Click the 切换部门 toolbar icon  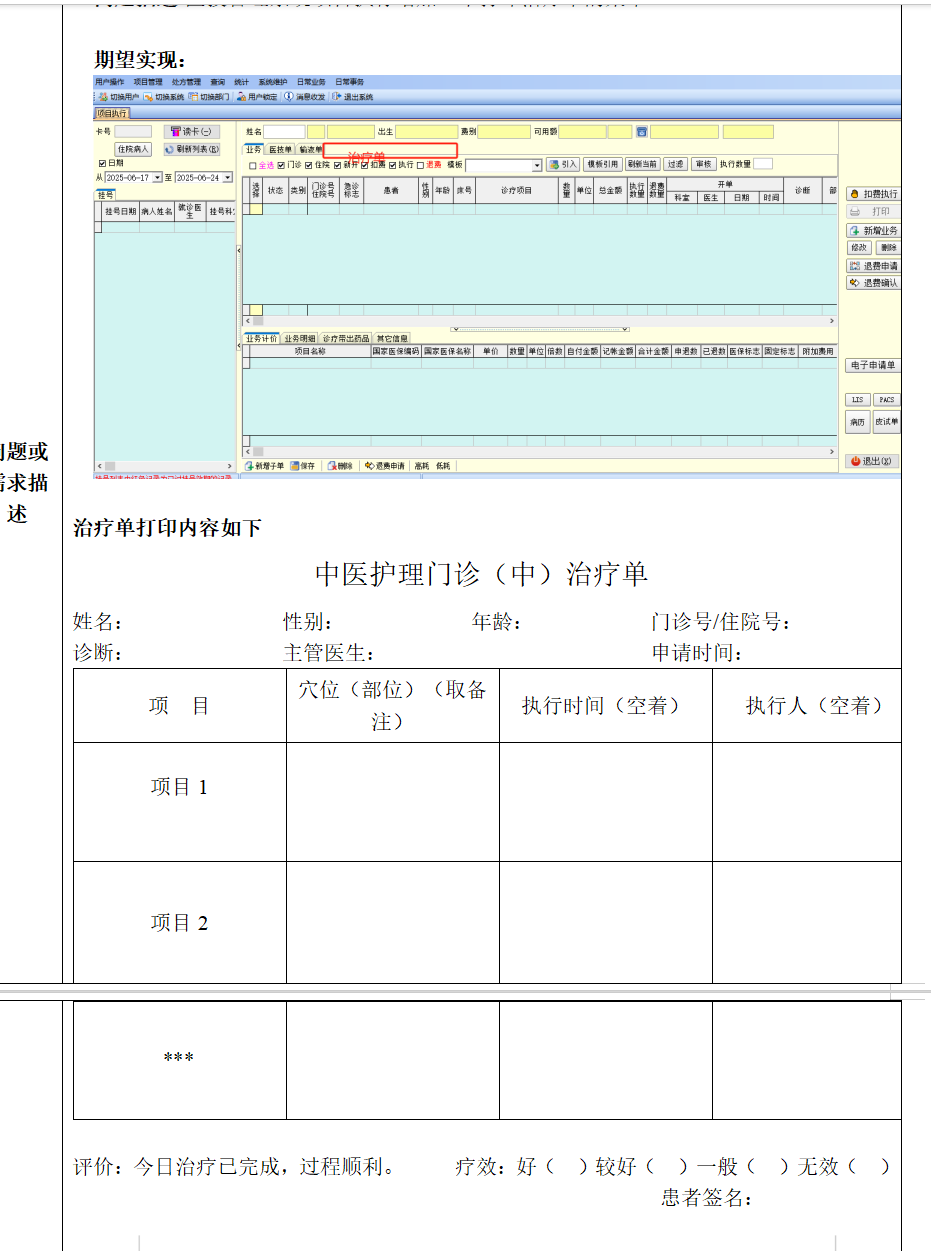[x=192, y=97]
